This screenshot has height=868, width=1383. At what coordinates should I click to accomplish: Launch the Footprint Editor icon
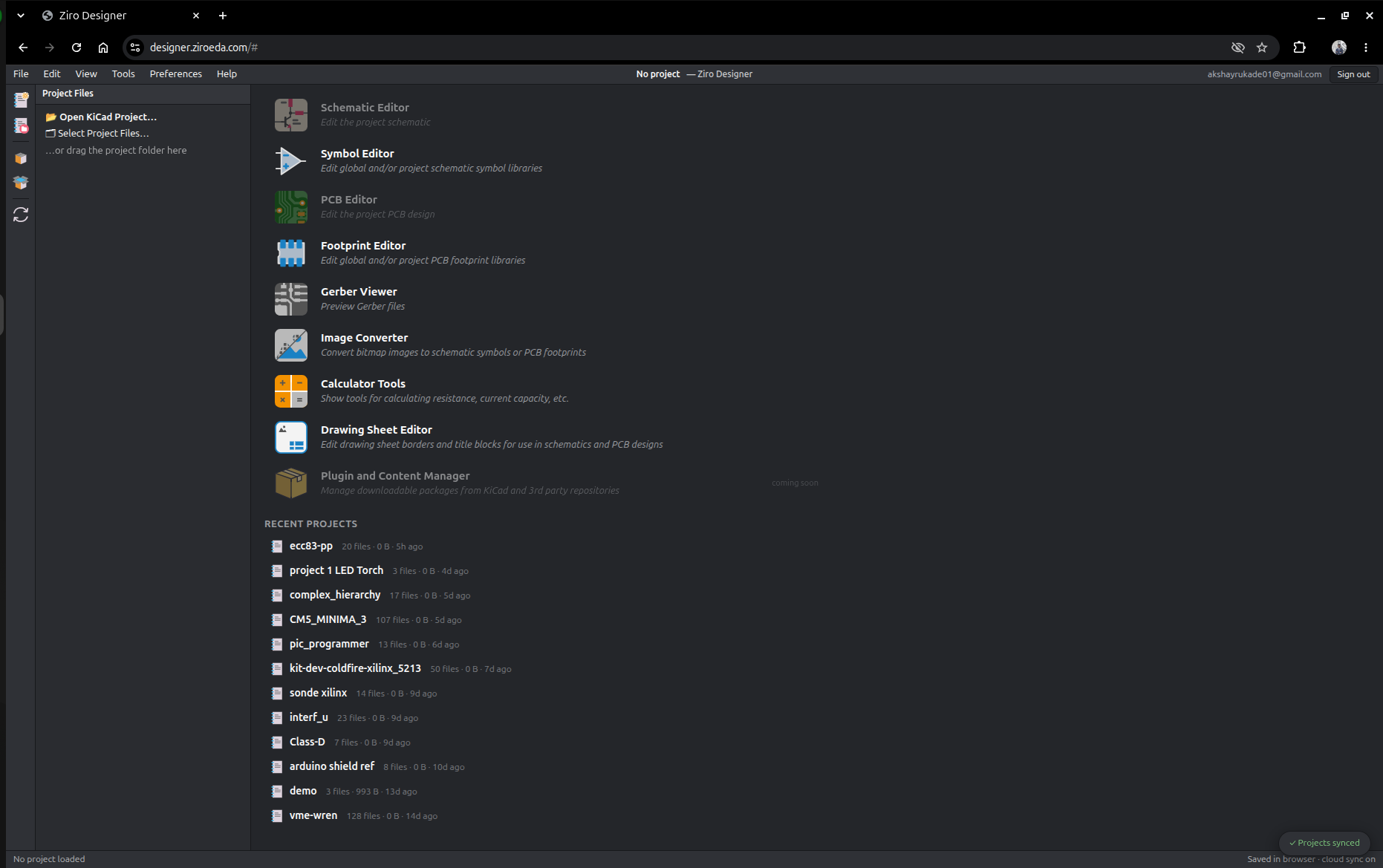tap(291, 253)
